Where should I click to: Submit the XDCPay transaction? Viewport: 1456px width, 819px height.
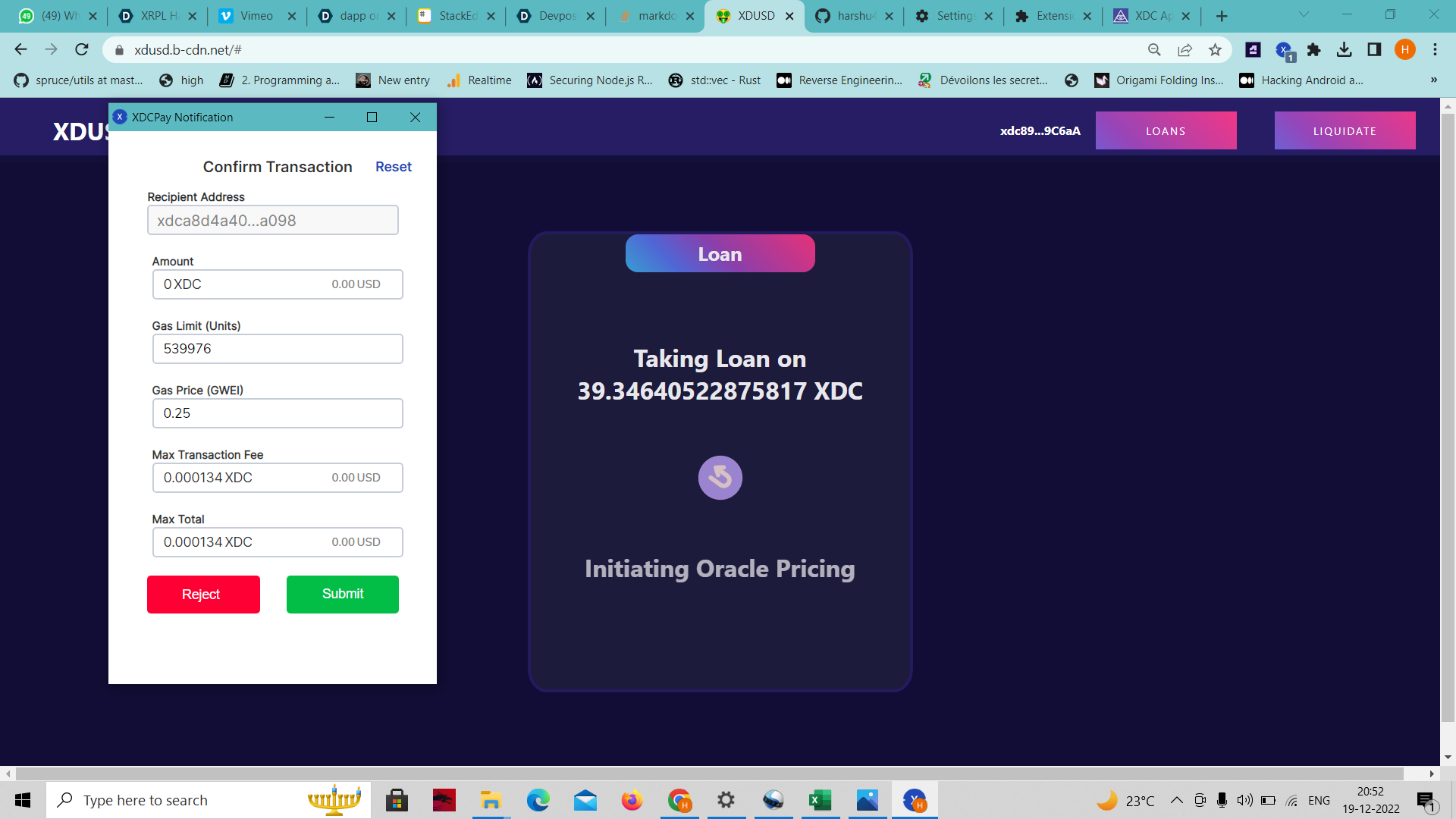click(342, 594)
